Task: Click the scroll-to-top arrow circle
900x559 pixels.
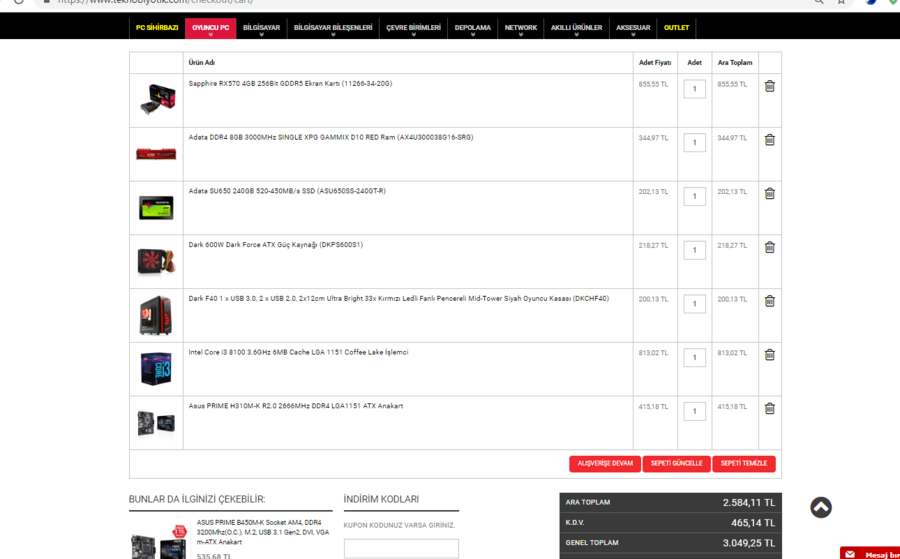Action: point(821,507)
